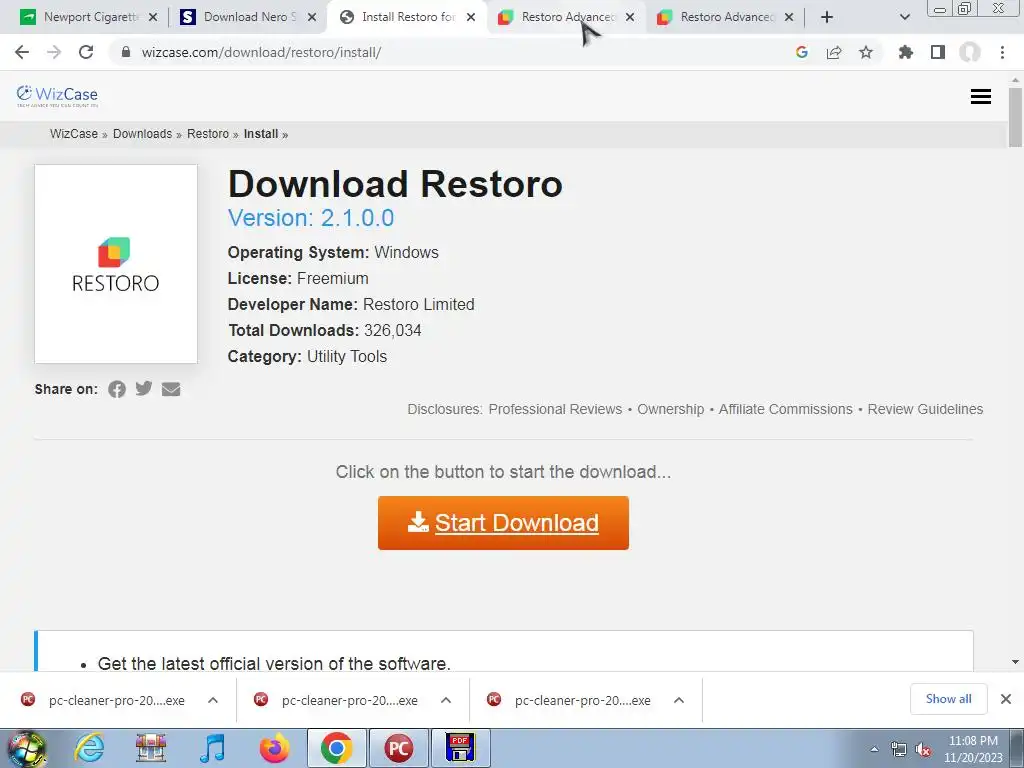This screenshot has height=768, width=1024.
Task: Share via email envelope icon
Action: click(x=171, y=389)
